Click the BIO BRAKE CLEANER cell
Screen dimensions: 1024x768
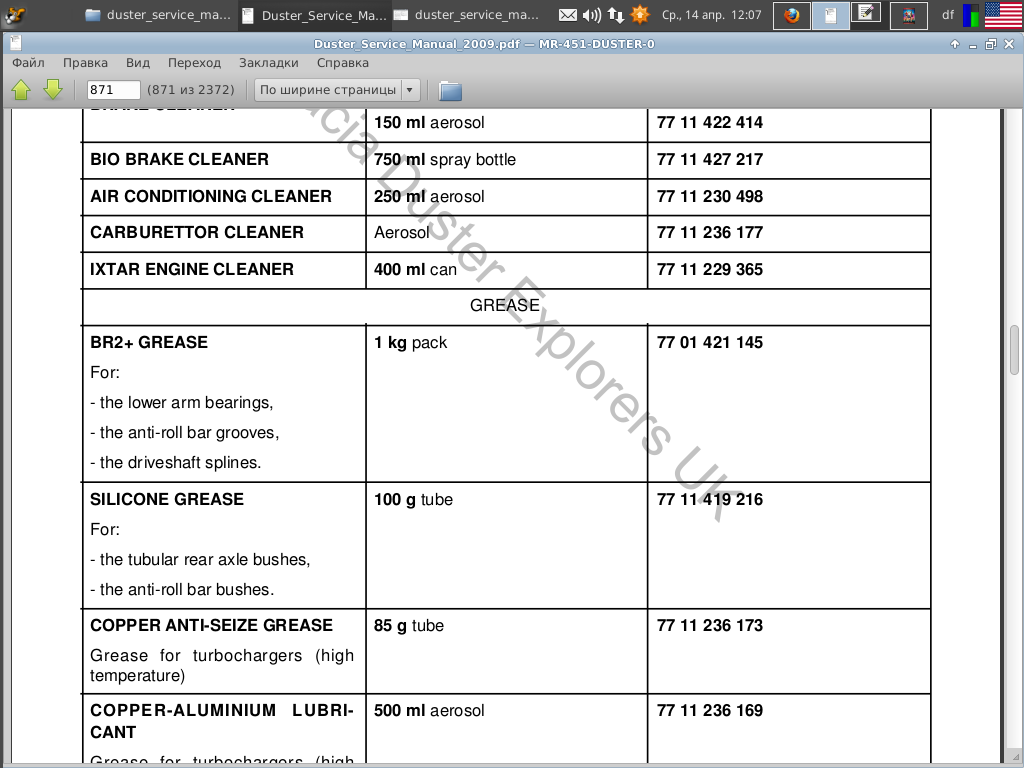tap(224, 160)
